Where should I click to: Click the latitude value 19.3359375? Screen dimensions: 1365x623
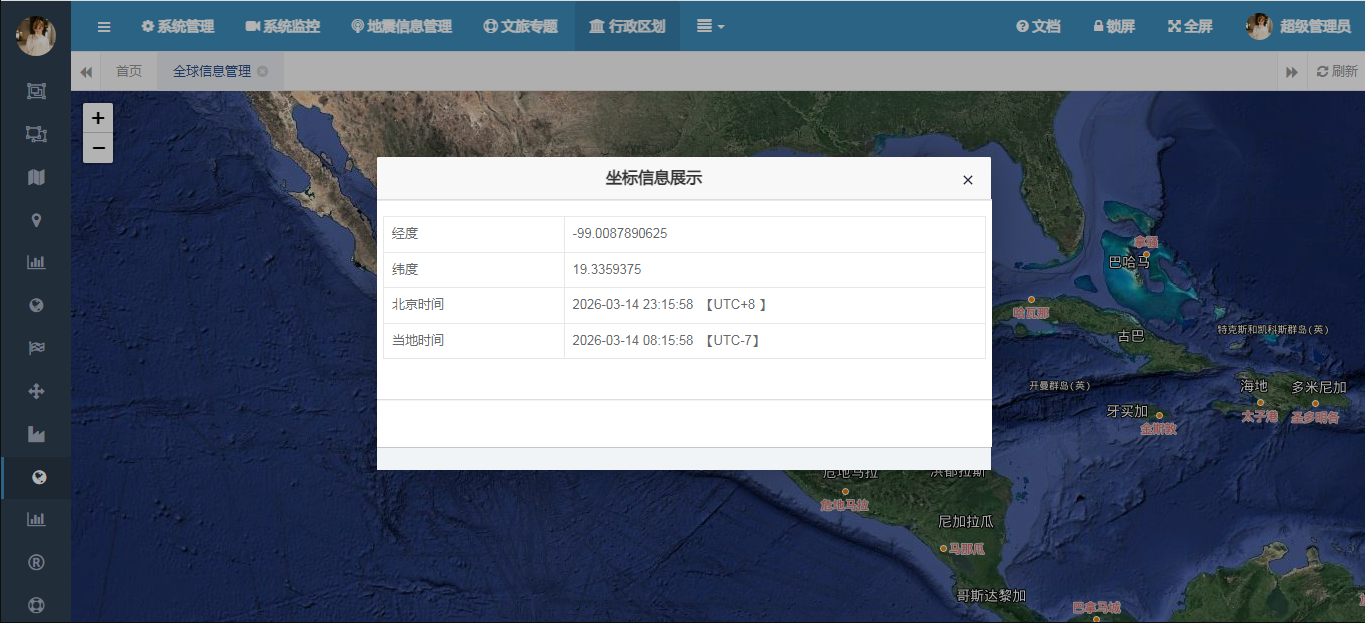point(607,270)
